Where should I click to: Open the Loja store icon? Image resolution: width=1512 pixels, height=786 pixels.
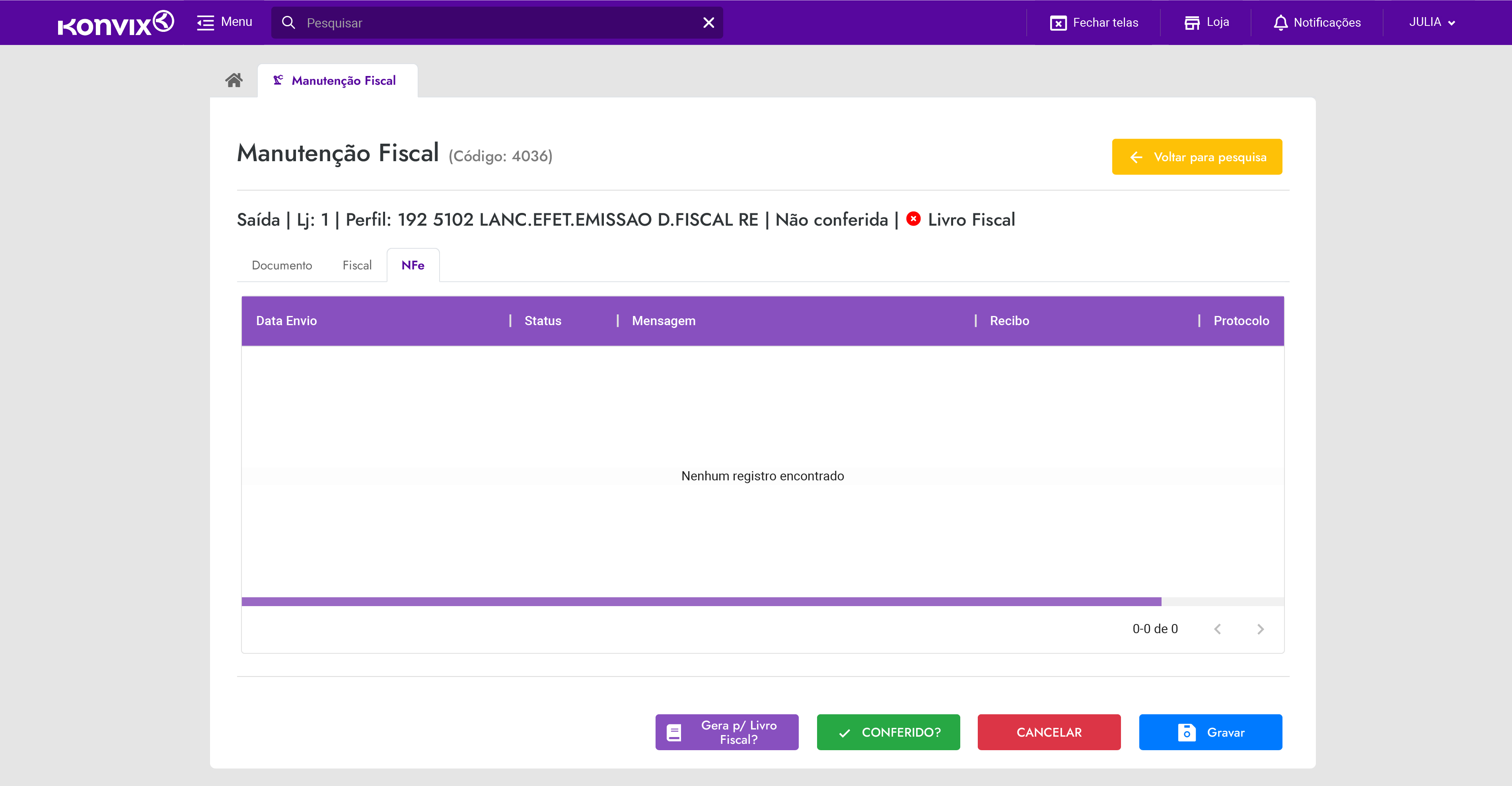click(x=1191, y=23)
